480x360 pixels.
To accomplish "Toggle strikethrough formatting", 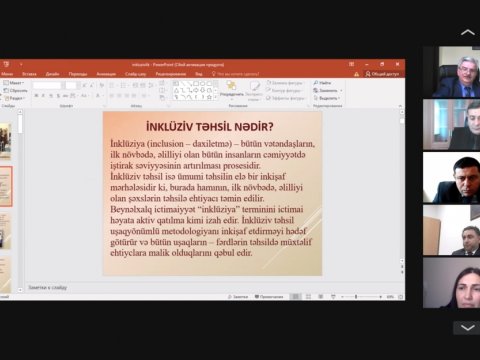I will (x=66, y=96).
